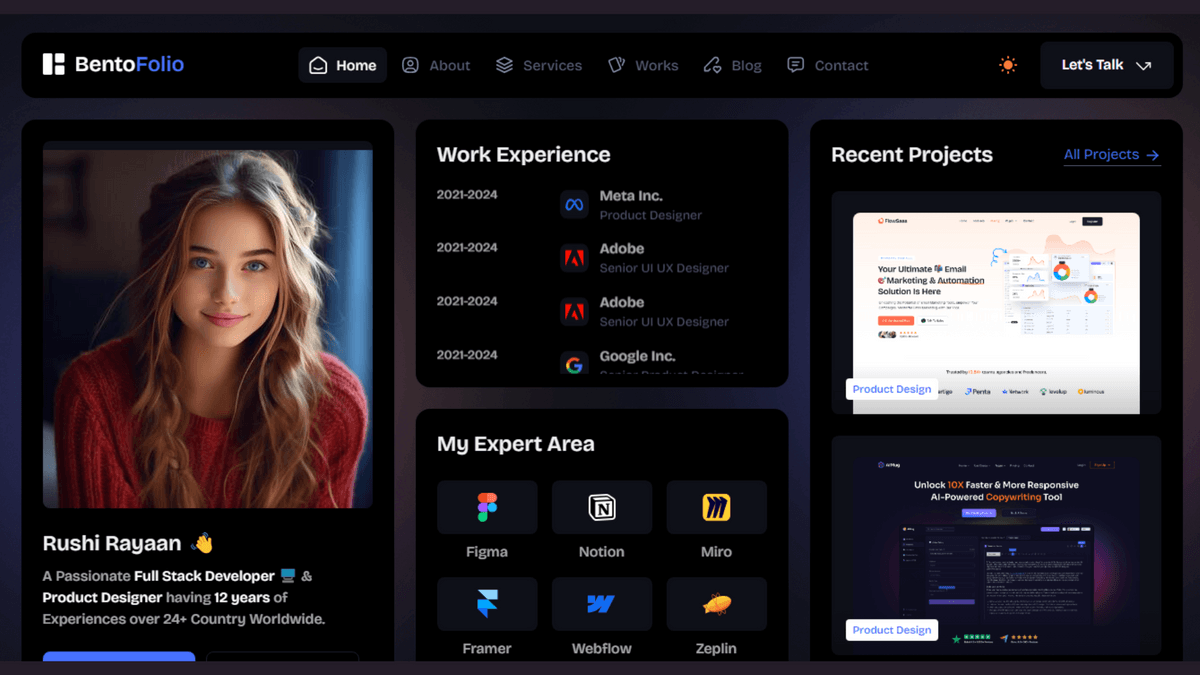Image resolution: width=1200 pixels, height=675 pixels.
Task: Toggle the sun light mode switch
Action: click(1007, 65)
